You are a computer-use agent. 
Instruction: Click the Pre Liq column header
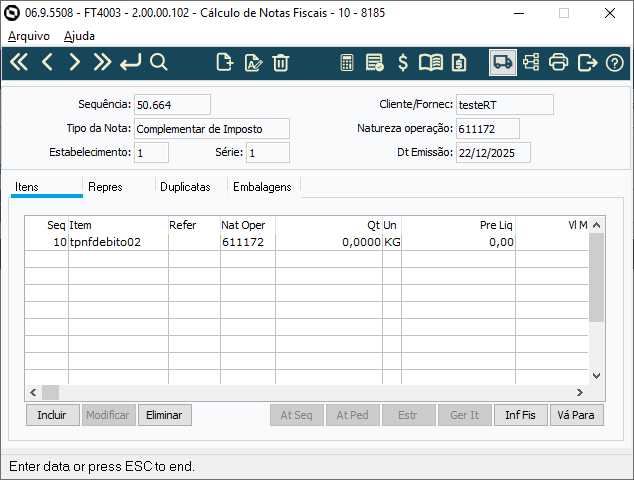coord(459,225)
